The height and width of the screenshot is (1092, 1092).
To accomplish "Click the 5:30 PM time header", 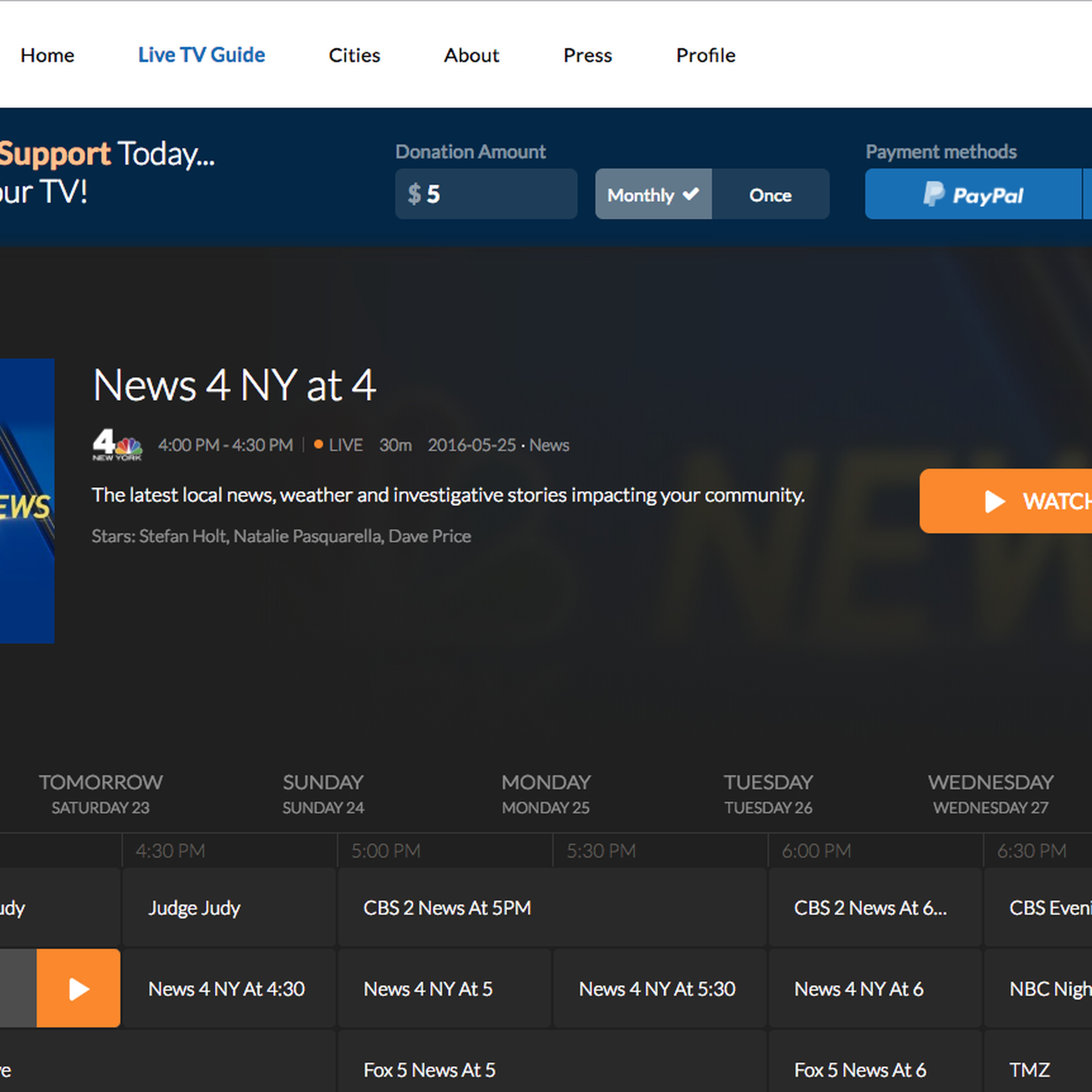I will (602, 851).
